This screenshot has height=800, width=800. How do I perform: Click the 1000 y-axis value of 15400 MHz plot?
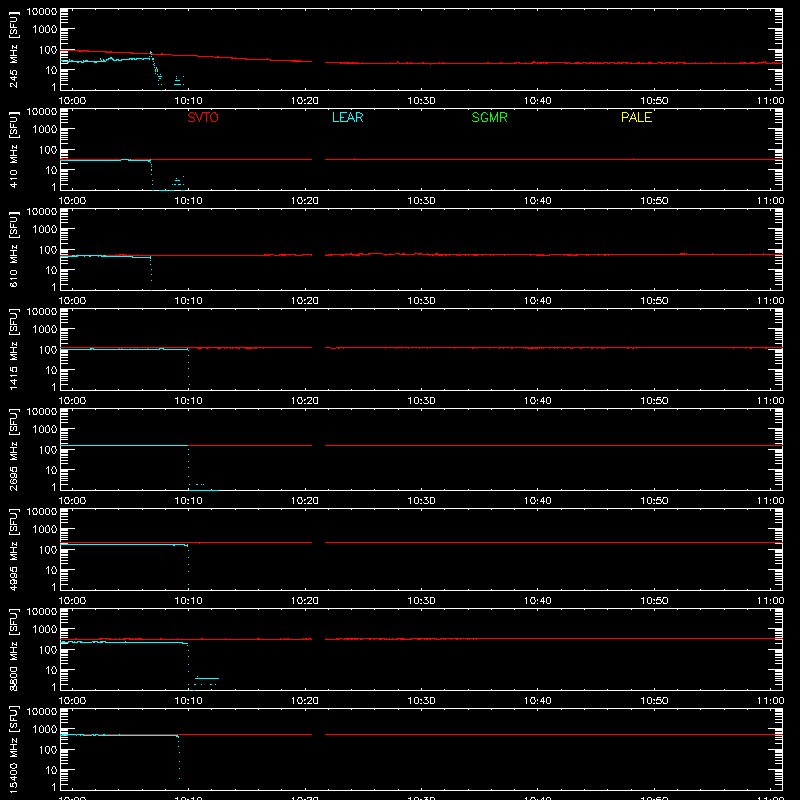coord(45,729)
